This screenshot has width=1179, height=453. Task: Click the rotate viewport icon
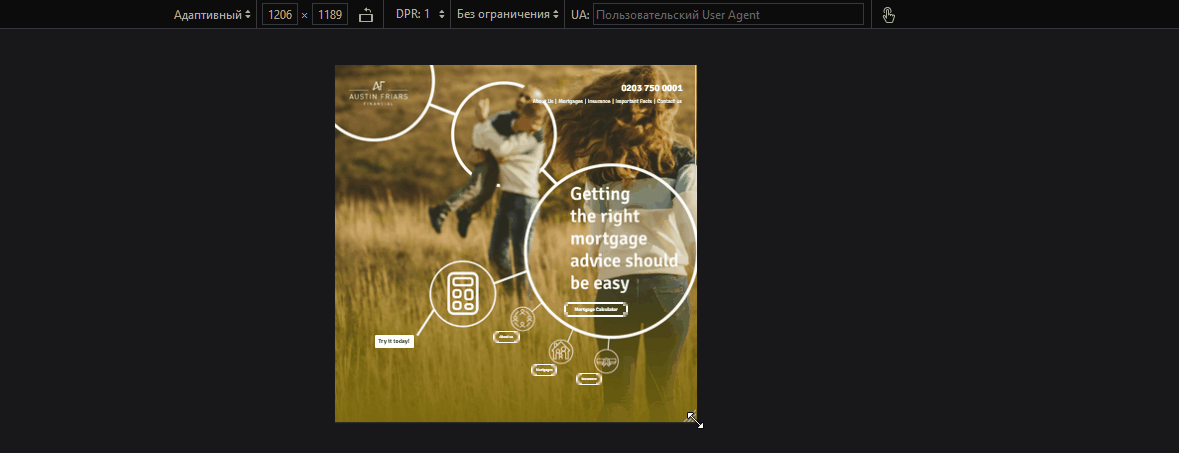(366, 14)
